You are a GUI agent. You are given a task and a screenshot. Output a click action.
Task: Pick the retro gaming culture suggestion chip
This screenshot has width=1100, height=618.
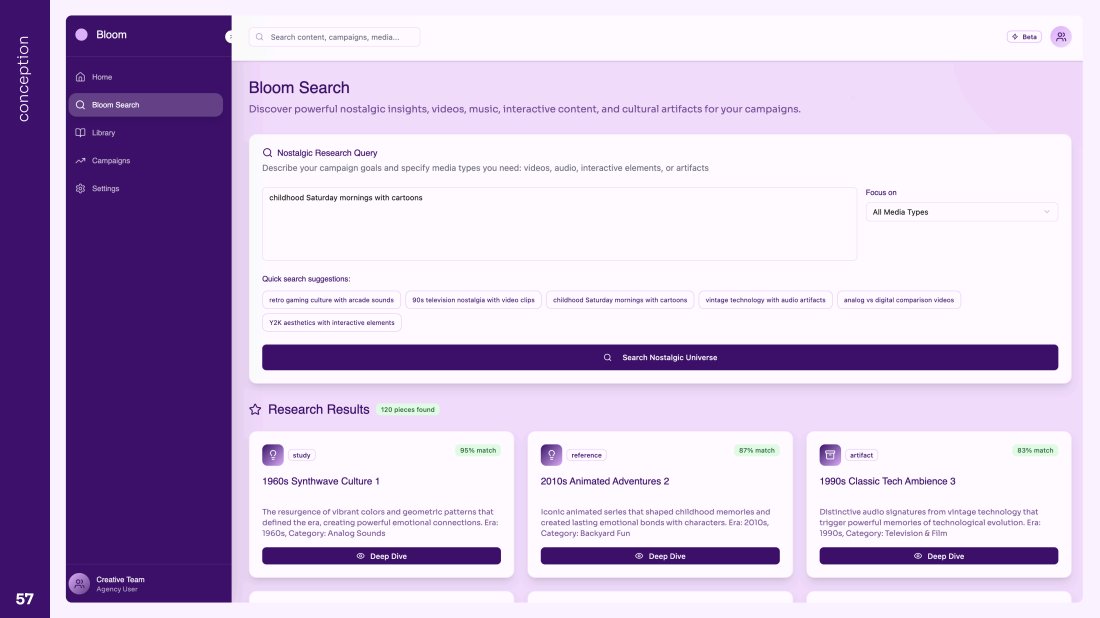[x=332, y=300]
